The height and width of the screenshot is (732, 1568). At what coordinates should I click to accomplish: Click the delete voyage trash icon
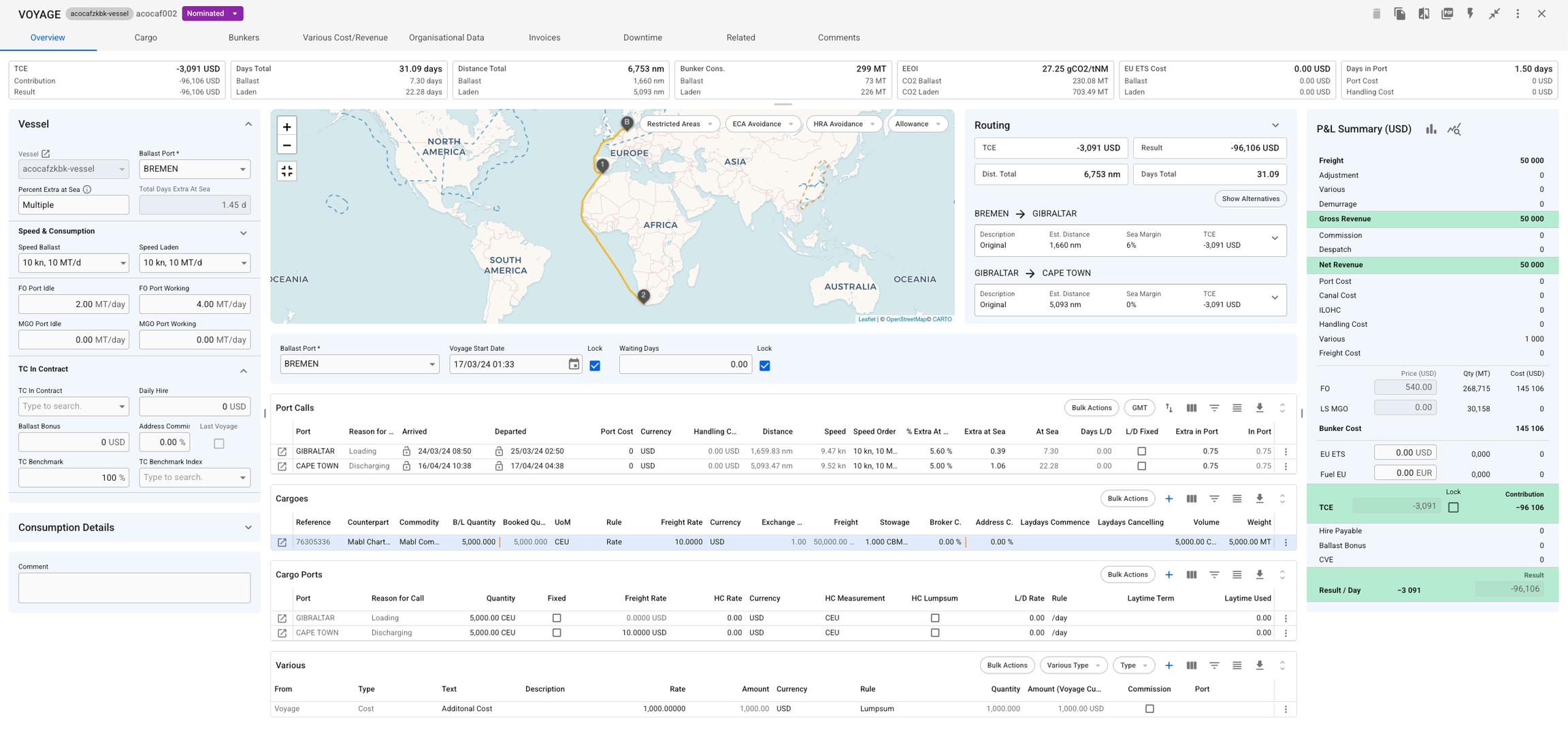[1376, 14]
